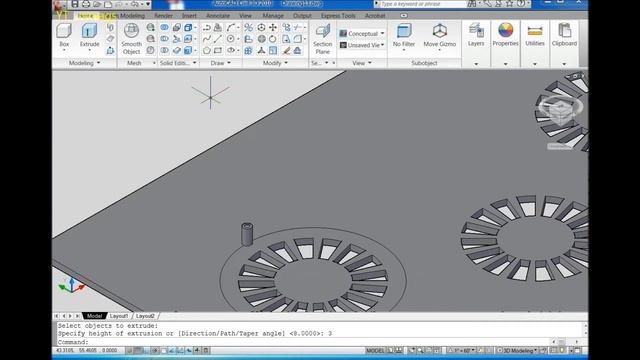This screenshot has width=640, height=360.
Task: Choose the Polygon tool in Draw panel
Action: pos(207,51)
